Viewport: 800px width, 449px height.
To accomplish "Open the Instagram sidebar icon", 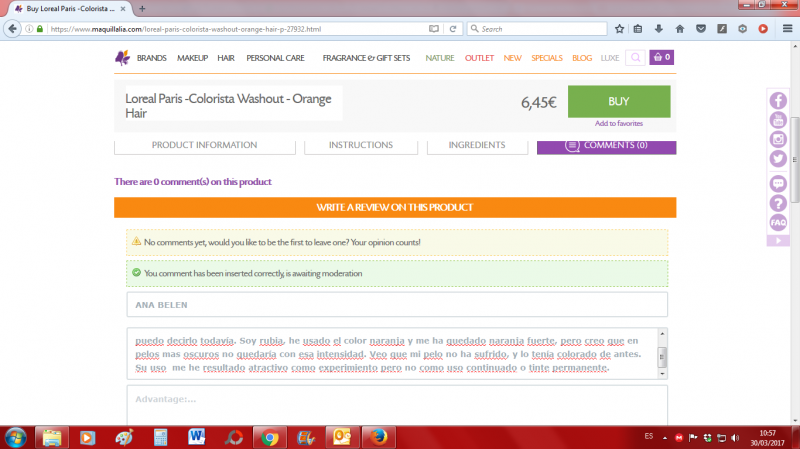I will click(x=778, y=139).
